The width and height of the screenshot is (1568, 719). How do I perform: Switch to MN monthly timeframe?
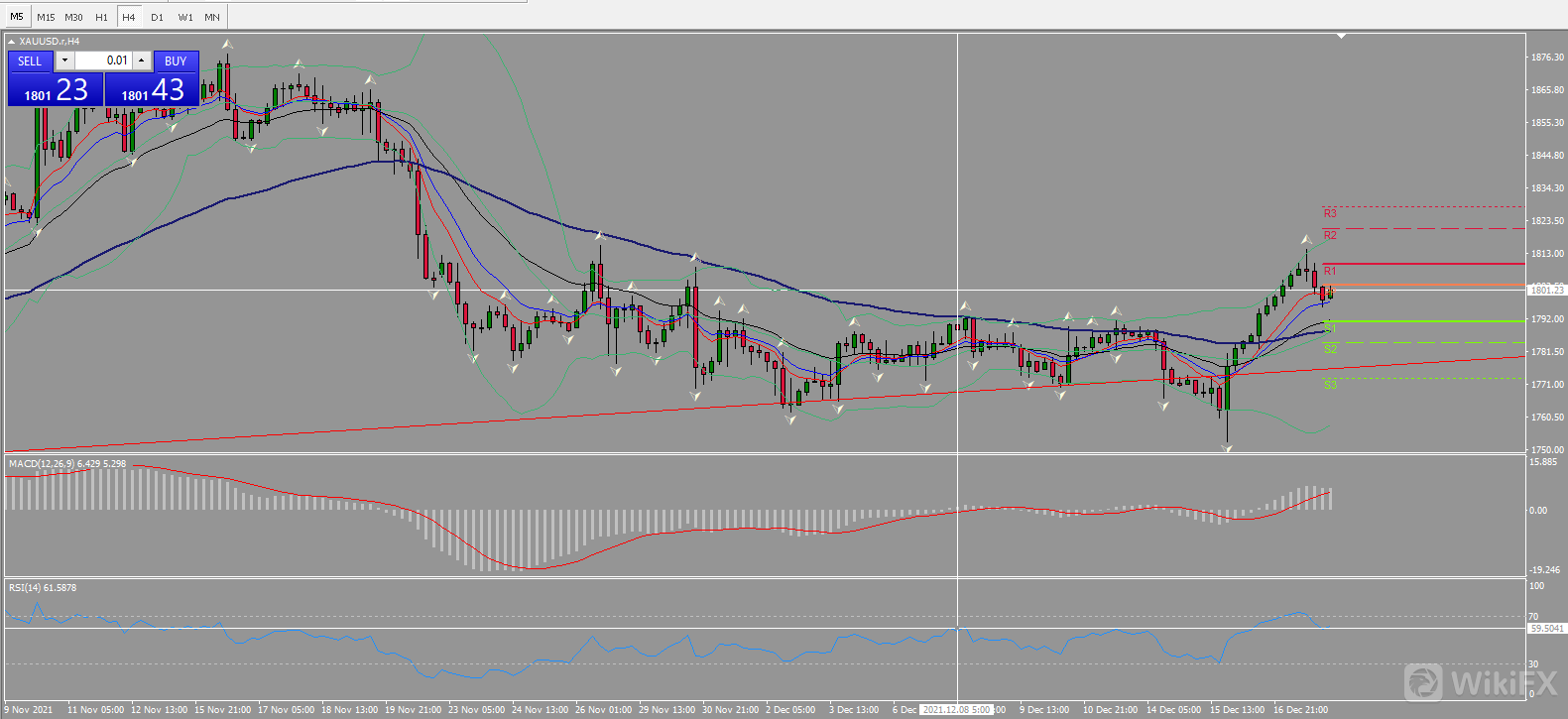(212, 17)
